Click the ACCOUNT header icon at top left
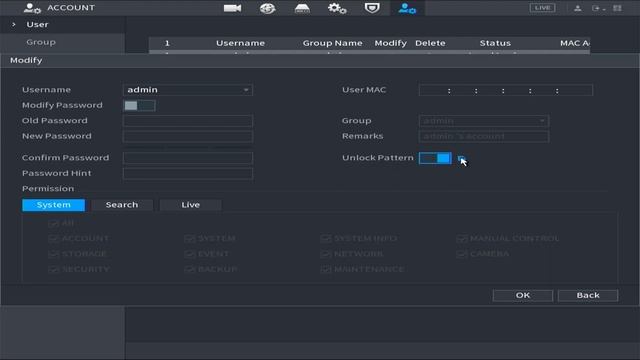This screenshot has width=640, height=360. coord(32,8)
